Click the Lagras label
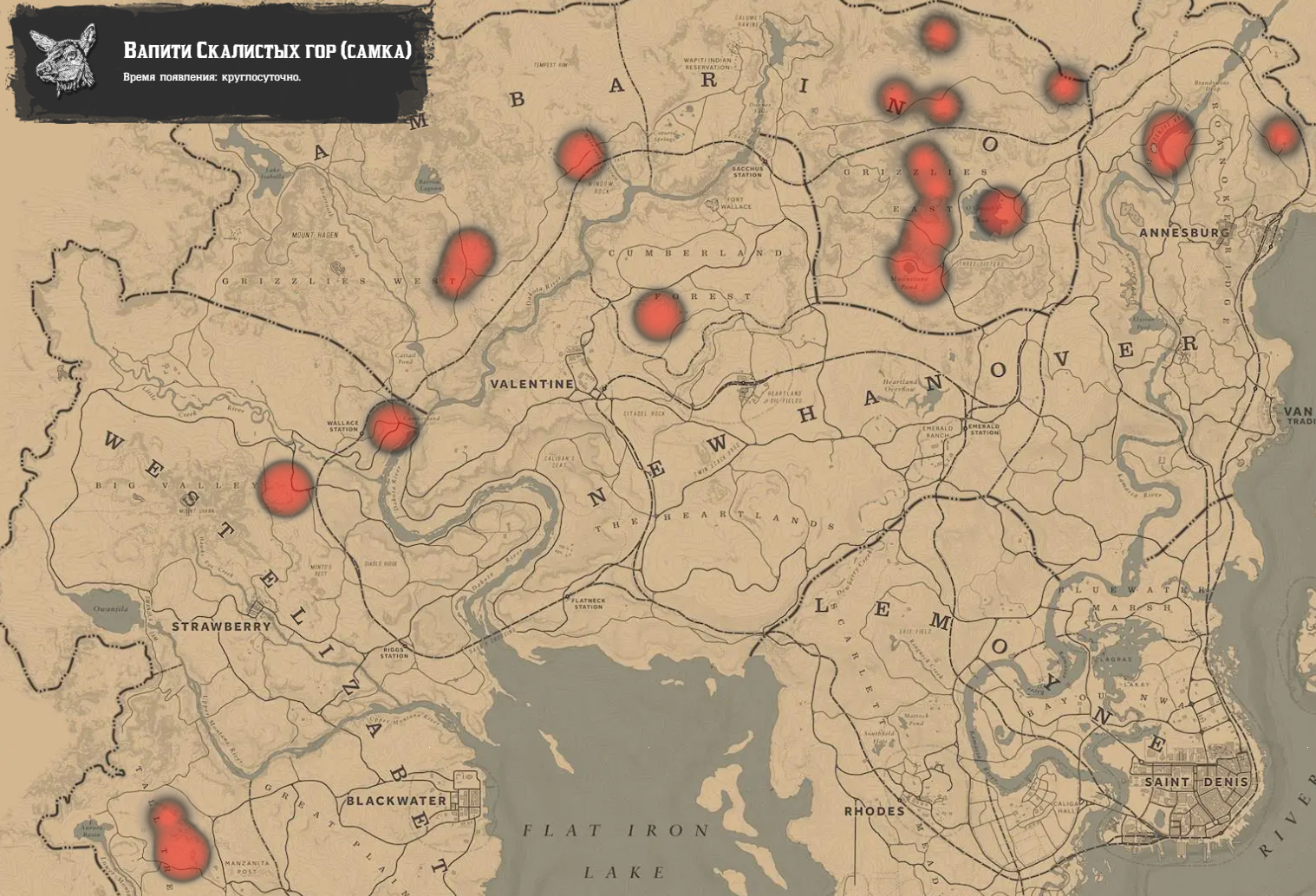The width and height of the screenshot is (1316, 896). (x=1114, y=659)
